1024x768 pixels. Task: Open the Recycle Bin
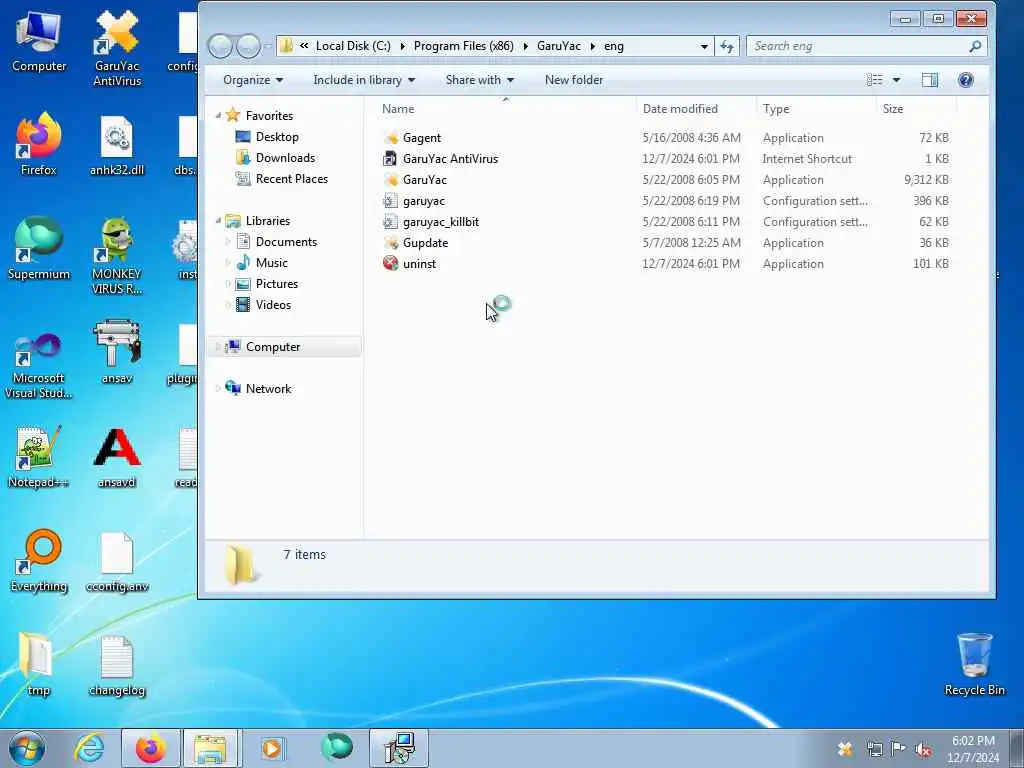tap(974, 664)
